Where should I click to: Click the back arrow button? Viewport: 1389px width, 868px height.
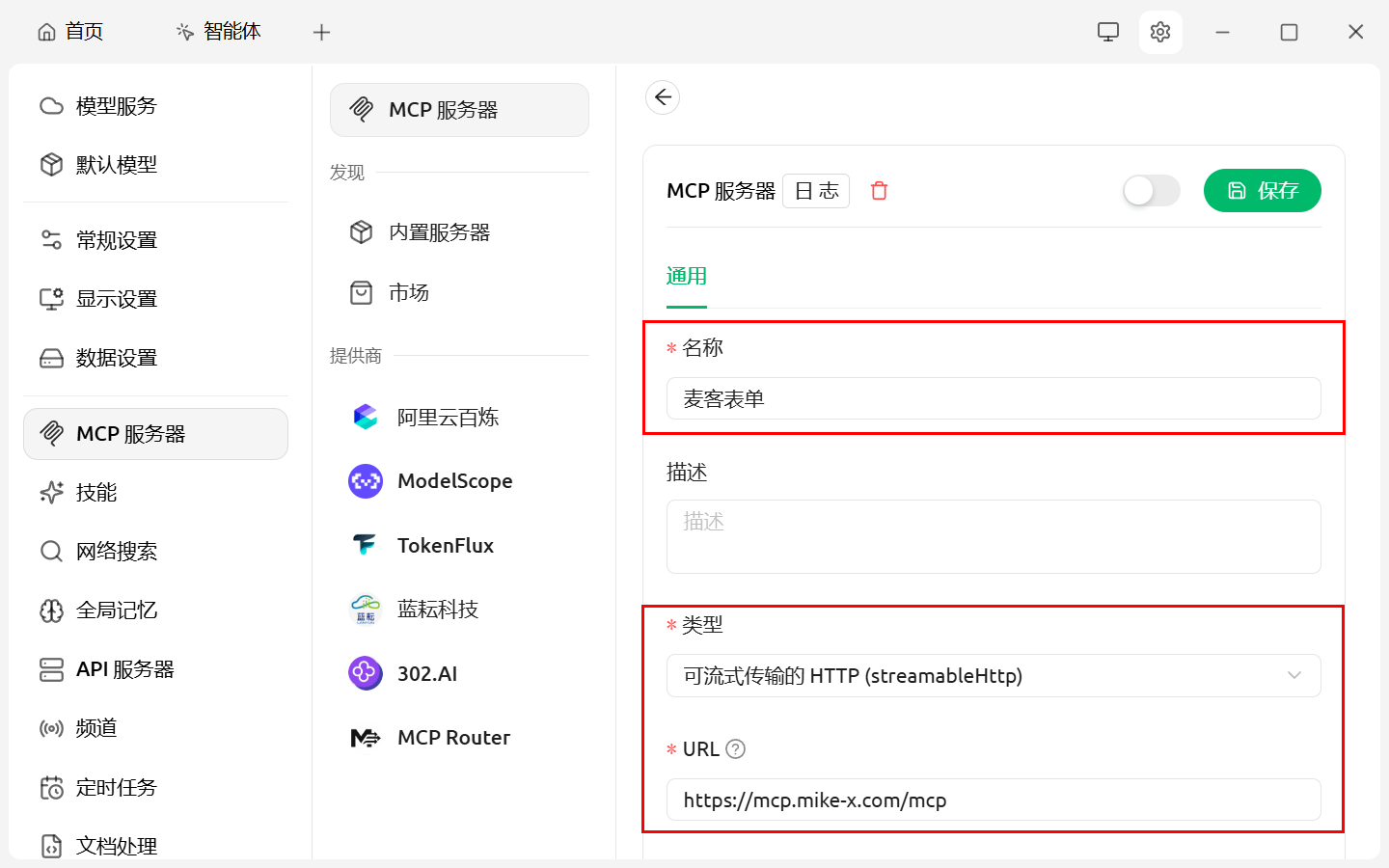point(663,97)
